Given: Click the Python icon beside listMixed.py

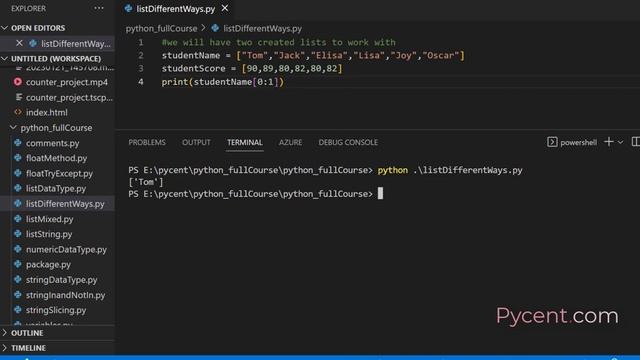Looking at the screenshot, I should (18, 219).
